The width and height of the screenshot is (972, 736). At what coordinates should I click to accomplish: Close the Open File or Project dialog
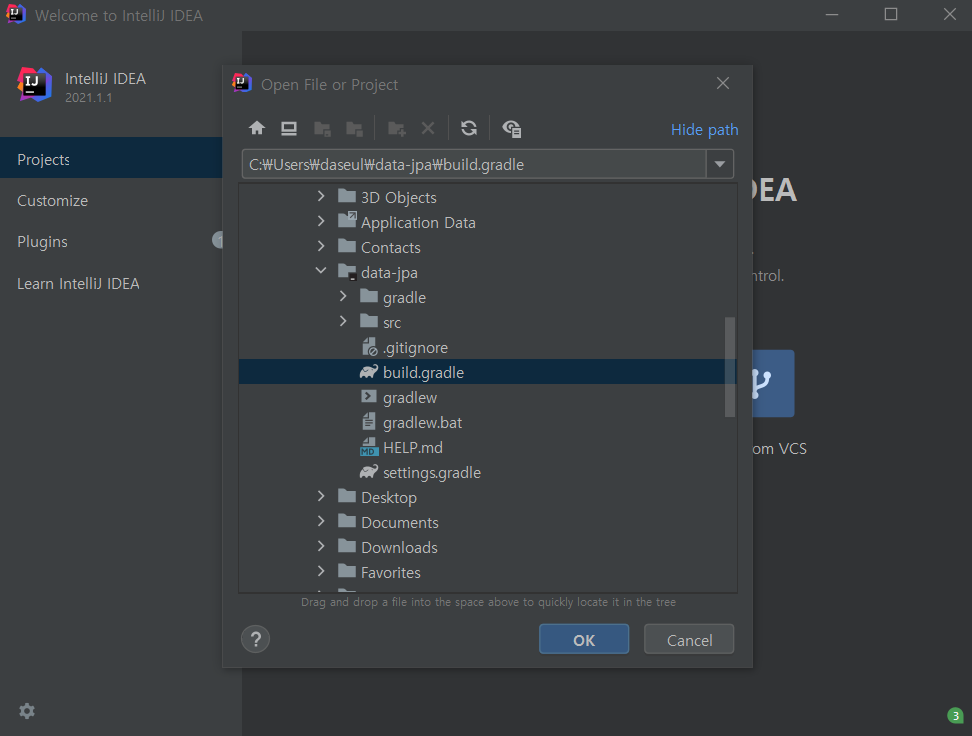[x=723, y=83]
